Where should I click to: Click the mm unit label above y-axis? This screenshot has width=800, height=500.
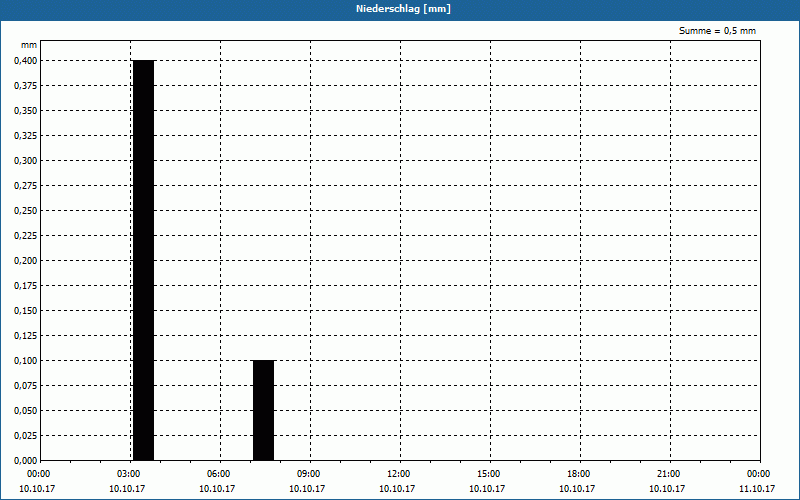click(x=29, y=45)
